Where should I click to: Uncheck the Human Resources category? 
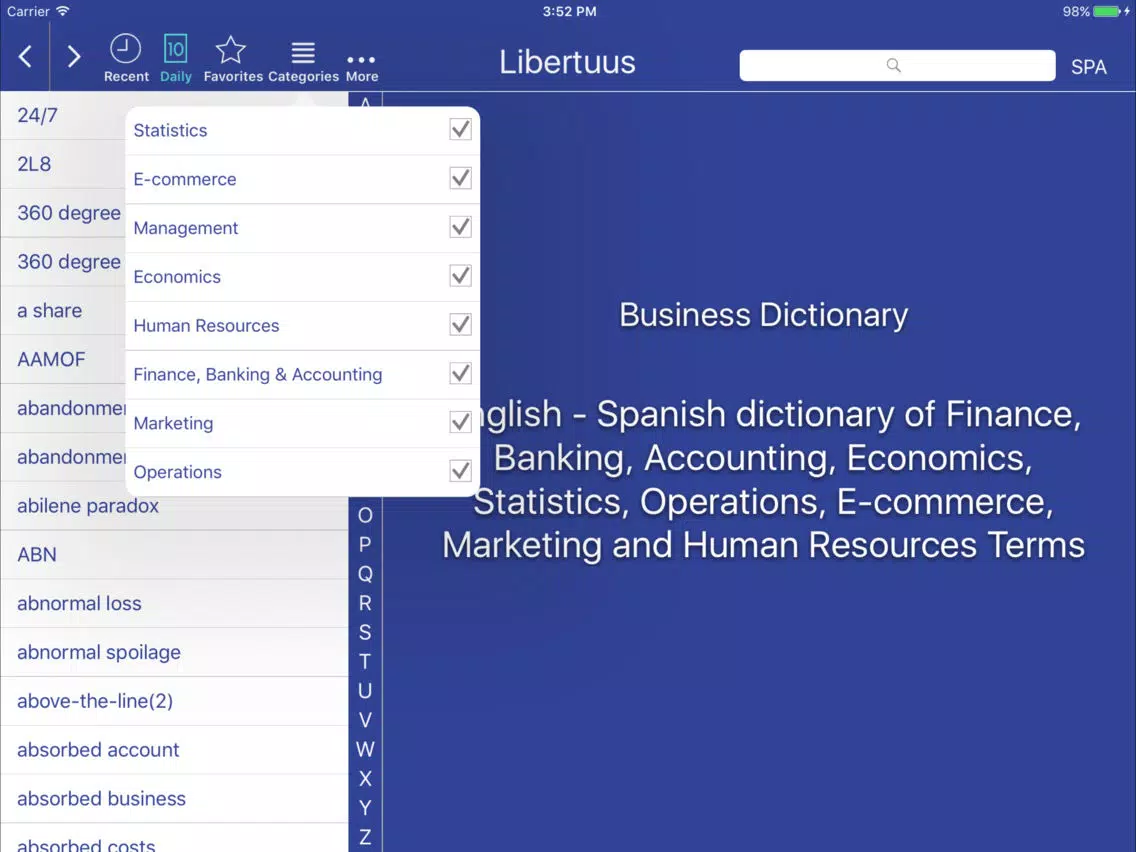click(460, 325)
